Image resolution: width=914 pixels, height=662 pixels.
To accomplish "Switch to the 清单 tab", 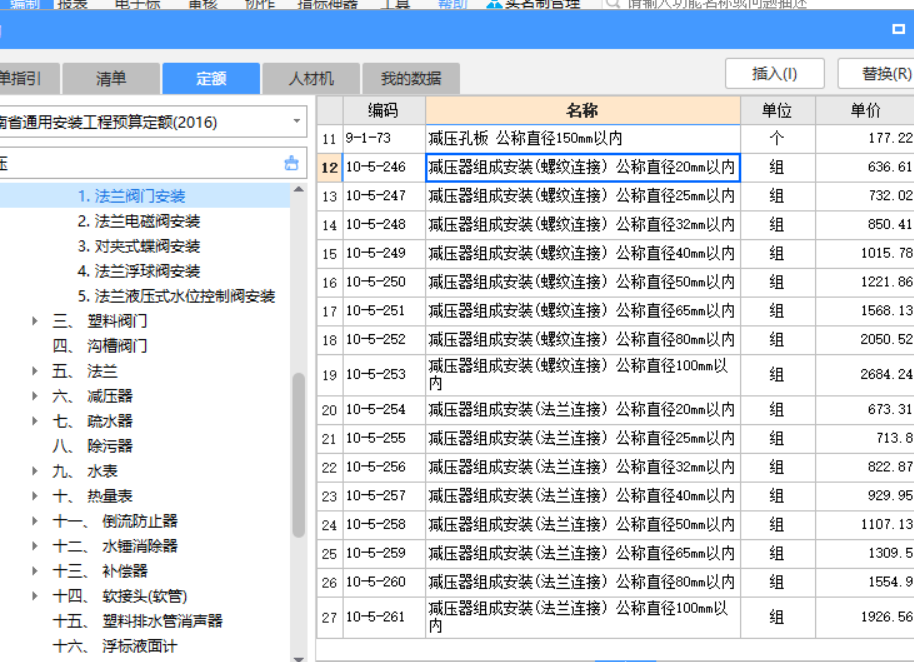I will pyautogui.click(x=111, y=79).
